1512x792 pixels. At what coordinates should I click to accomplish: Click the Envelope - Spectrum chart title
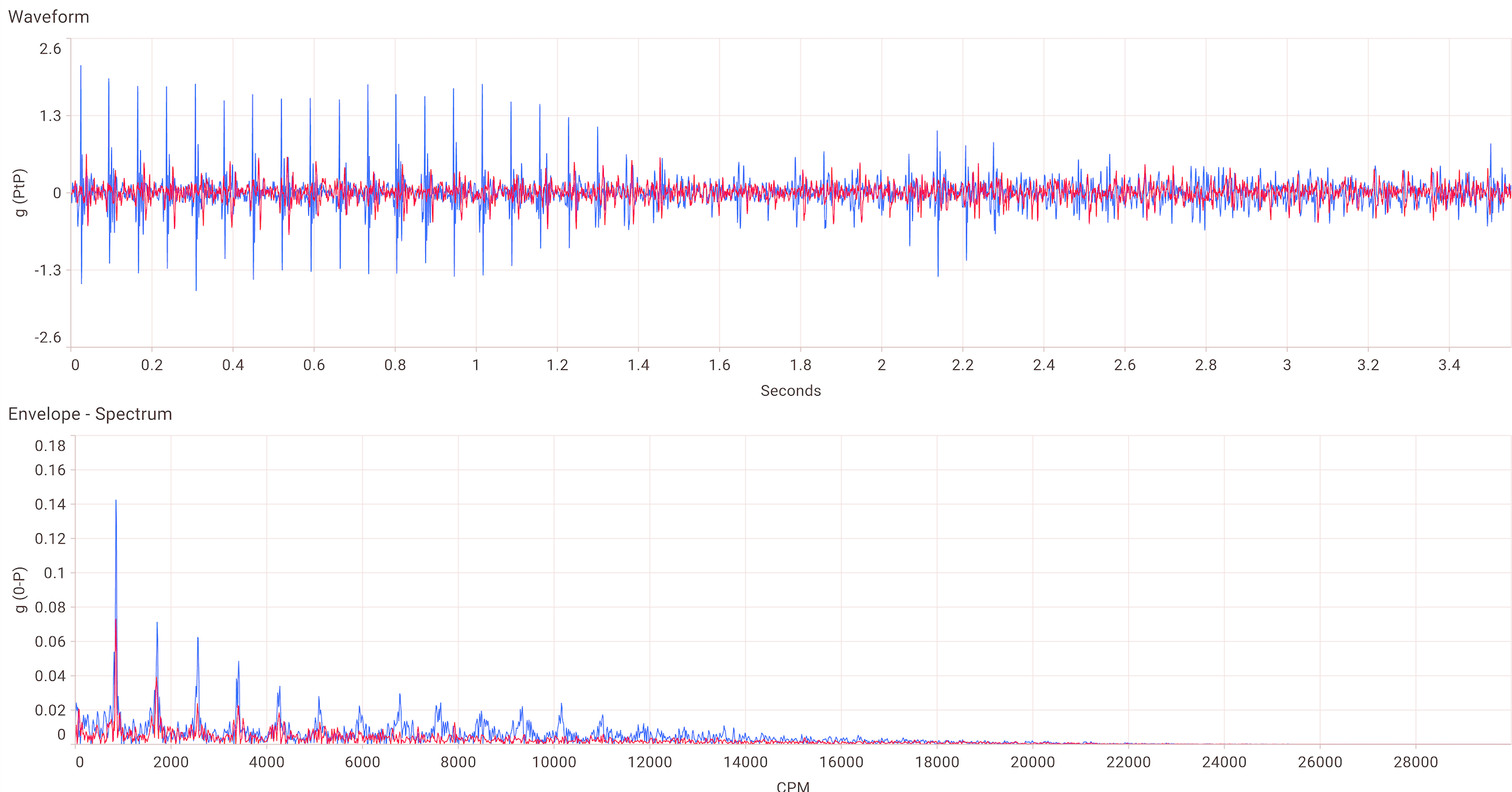pos(90,414)
